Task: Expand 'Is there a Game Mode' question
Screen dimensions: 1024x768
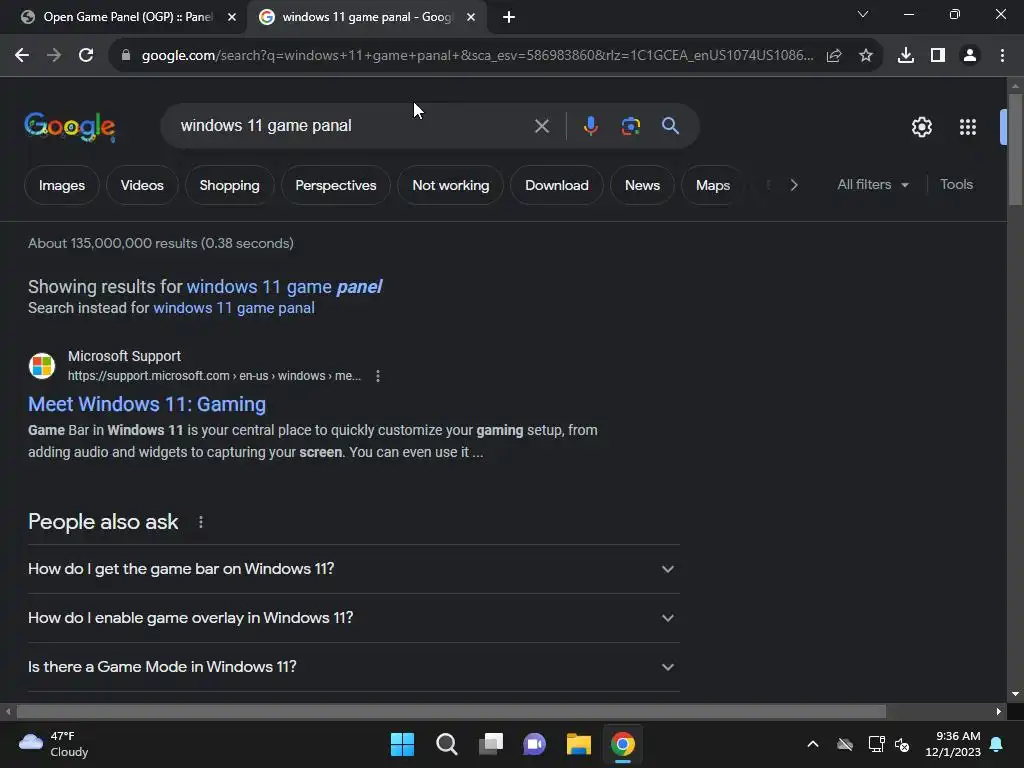Action: point(353,667)
